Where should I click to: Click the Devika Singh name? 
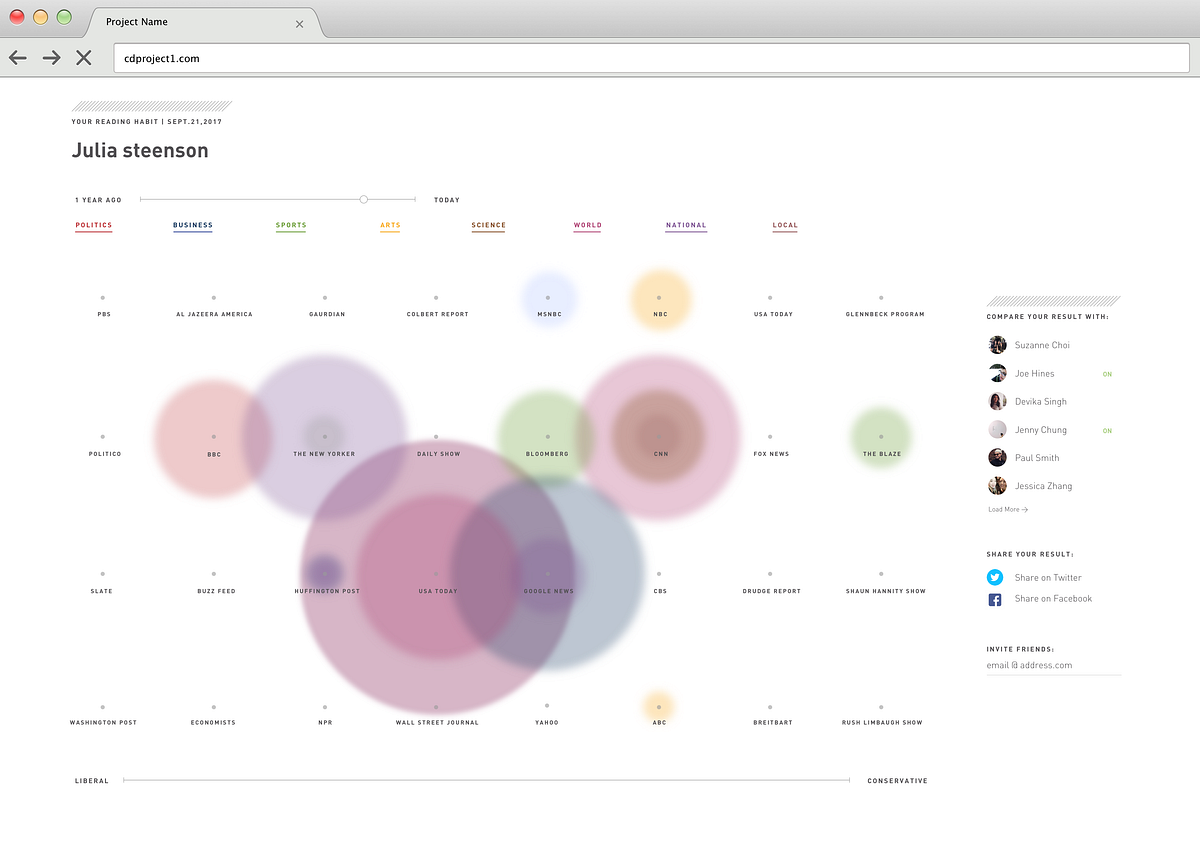[1041, 402]
